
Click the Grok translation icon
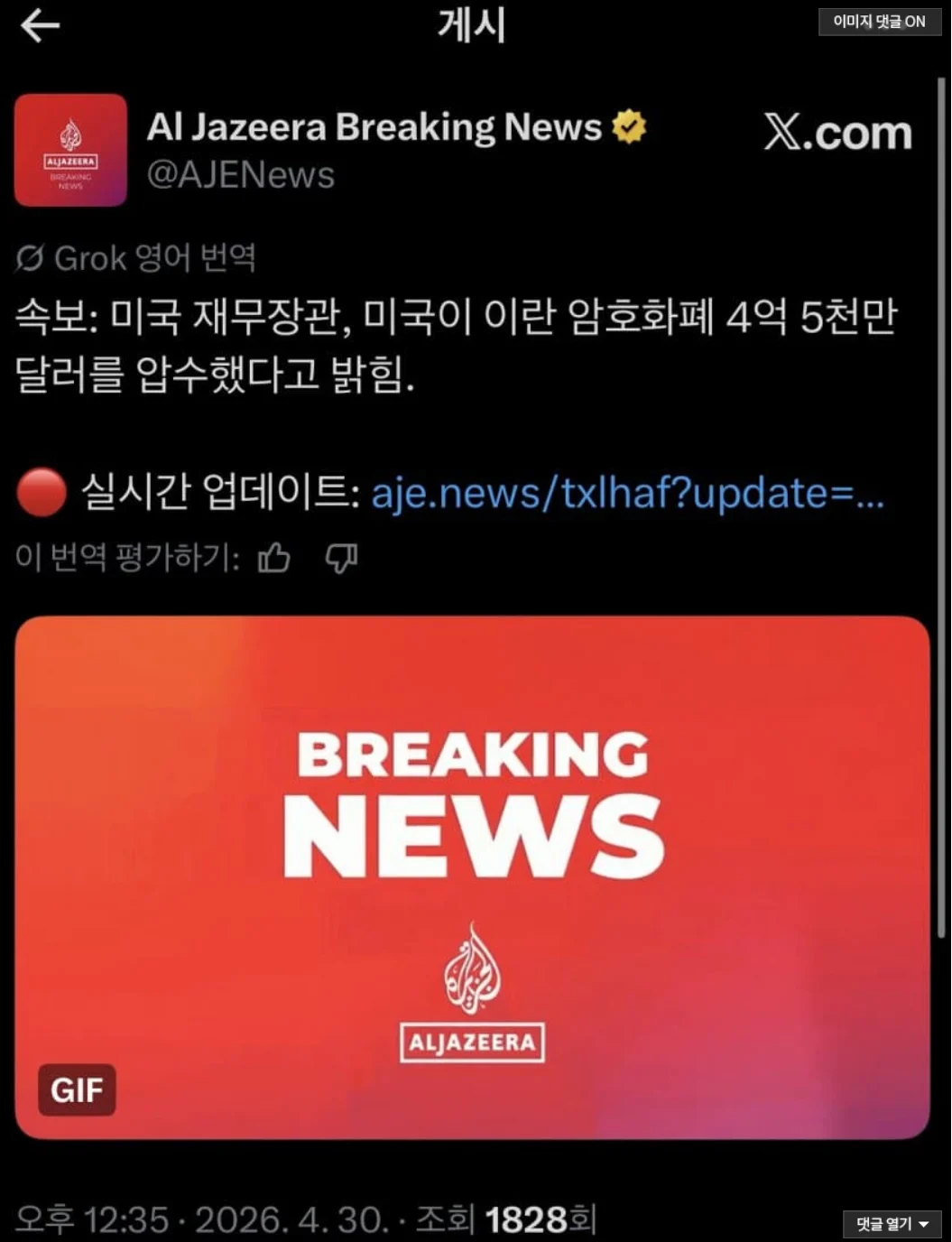point(29,258)
